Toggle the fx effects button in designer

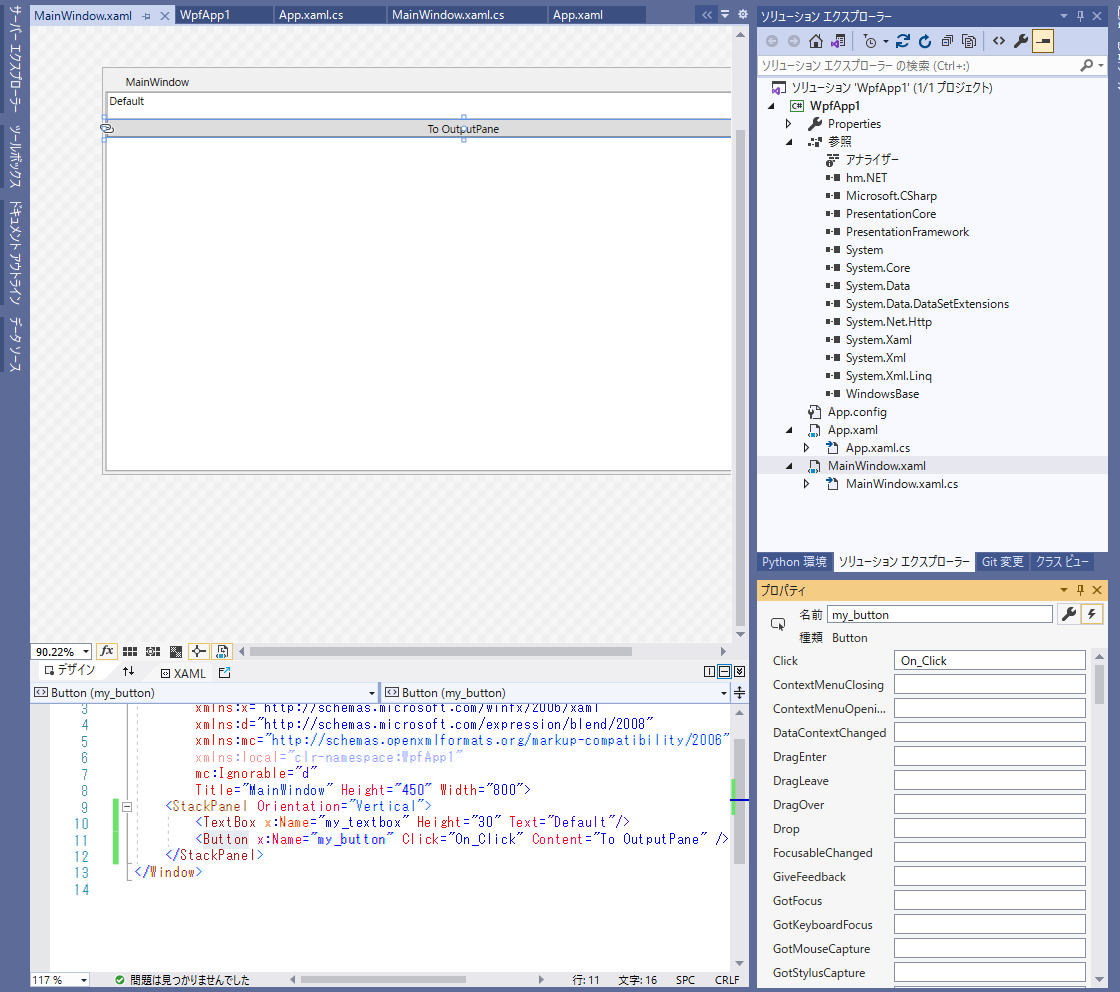(107, 651)
